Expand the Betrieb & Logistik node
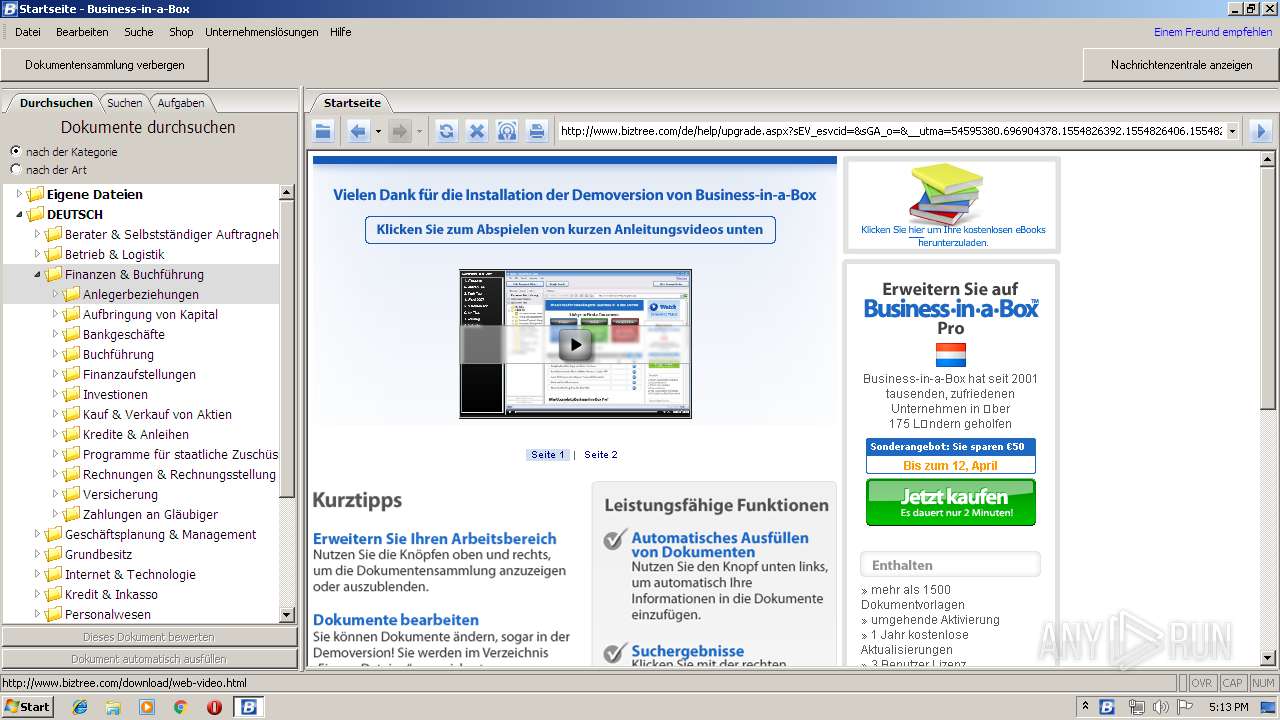This screenshot has width=1280, height=720. (x=38, y=254)
